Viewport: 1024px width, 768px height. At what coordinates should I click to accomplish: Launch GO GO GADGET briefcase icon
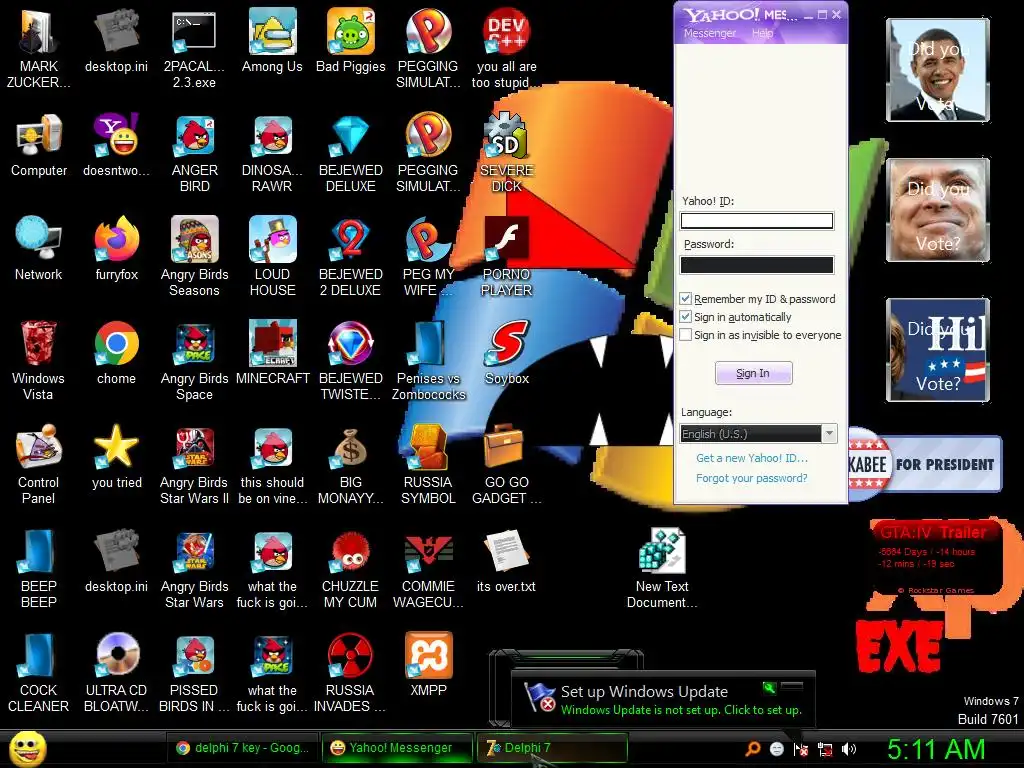506,464
